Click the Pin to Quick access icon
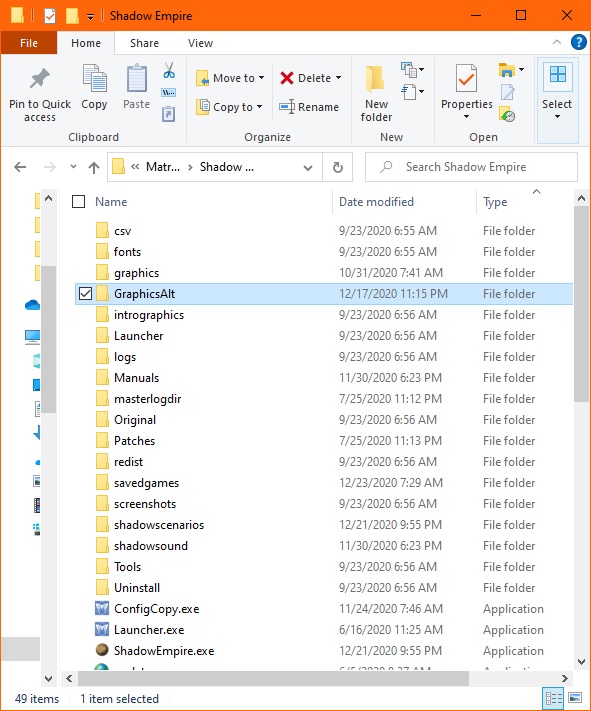The image size is (591, 711). (39, 78)
